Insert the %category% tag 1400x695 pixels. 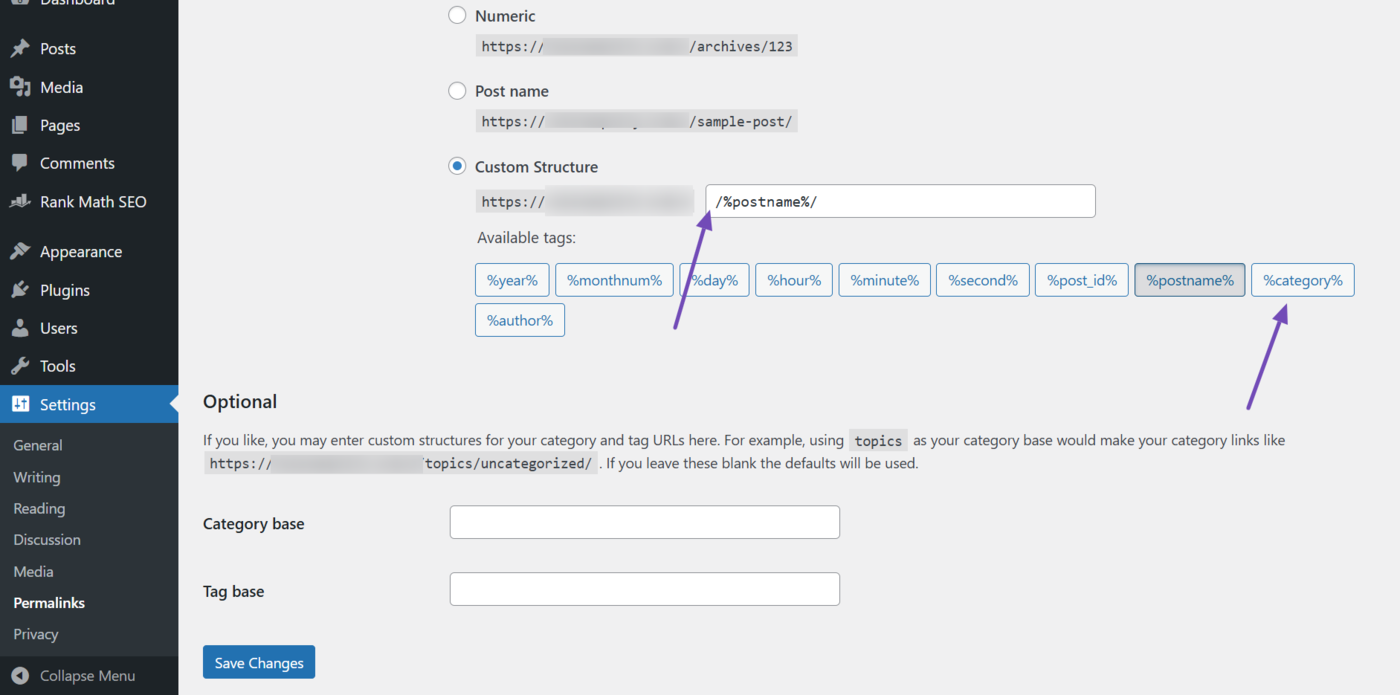[1303, 280]
